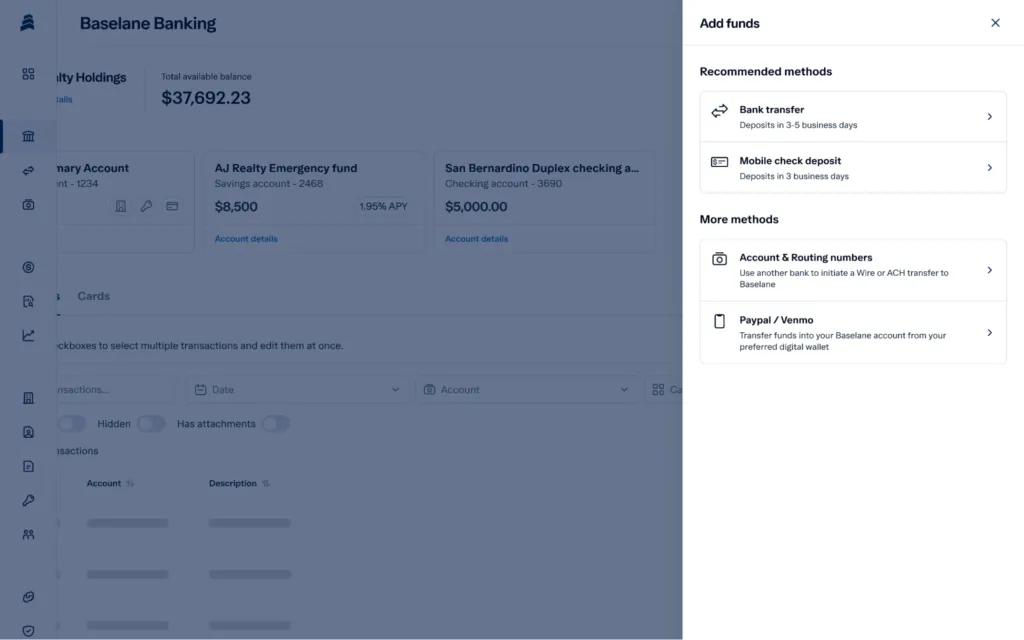Image resolution: width=1024 pixels, height=640 pixels.
Task: Click the $37,692.23 total balance
Action: [206, 97]
